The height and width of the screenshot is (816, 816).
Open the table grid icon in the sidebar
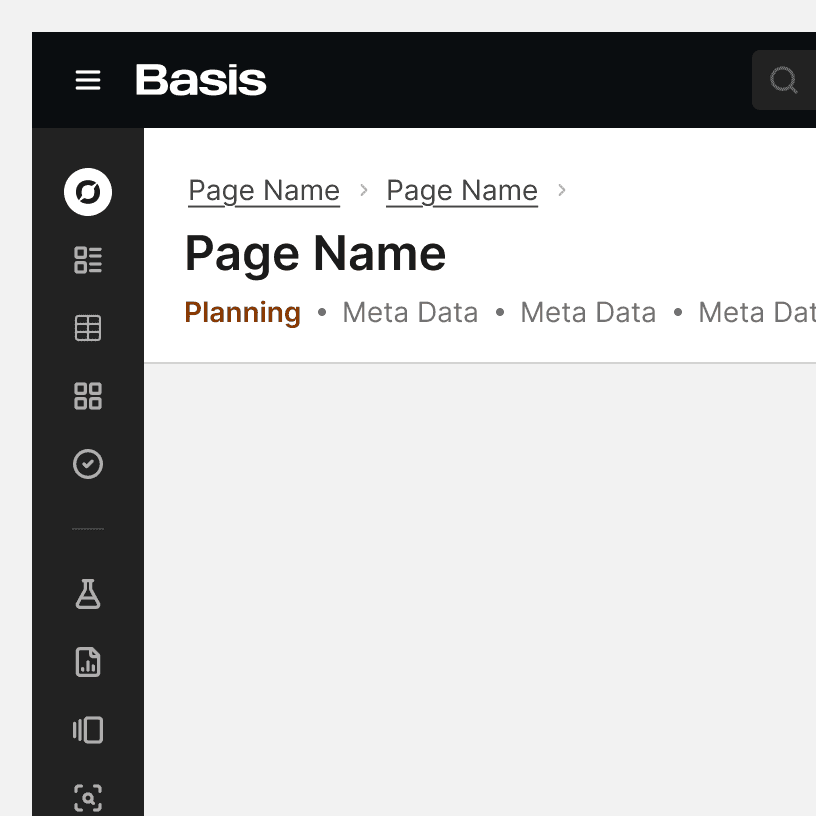coord(88,328)
